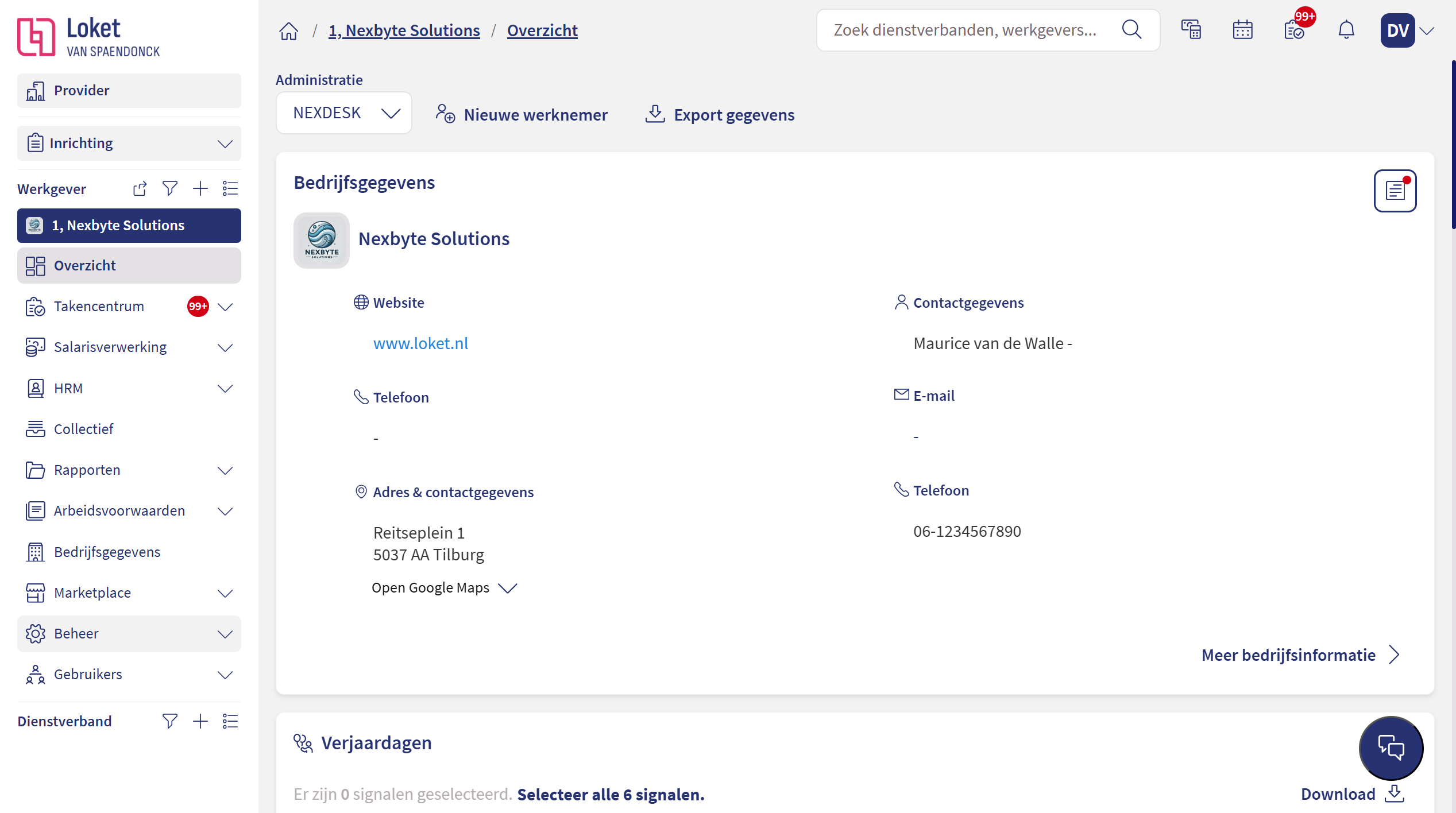Open the NEXDESK administratie dropdown

pyautogui.click(x=344, y=113)
